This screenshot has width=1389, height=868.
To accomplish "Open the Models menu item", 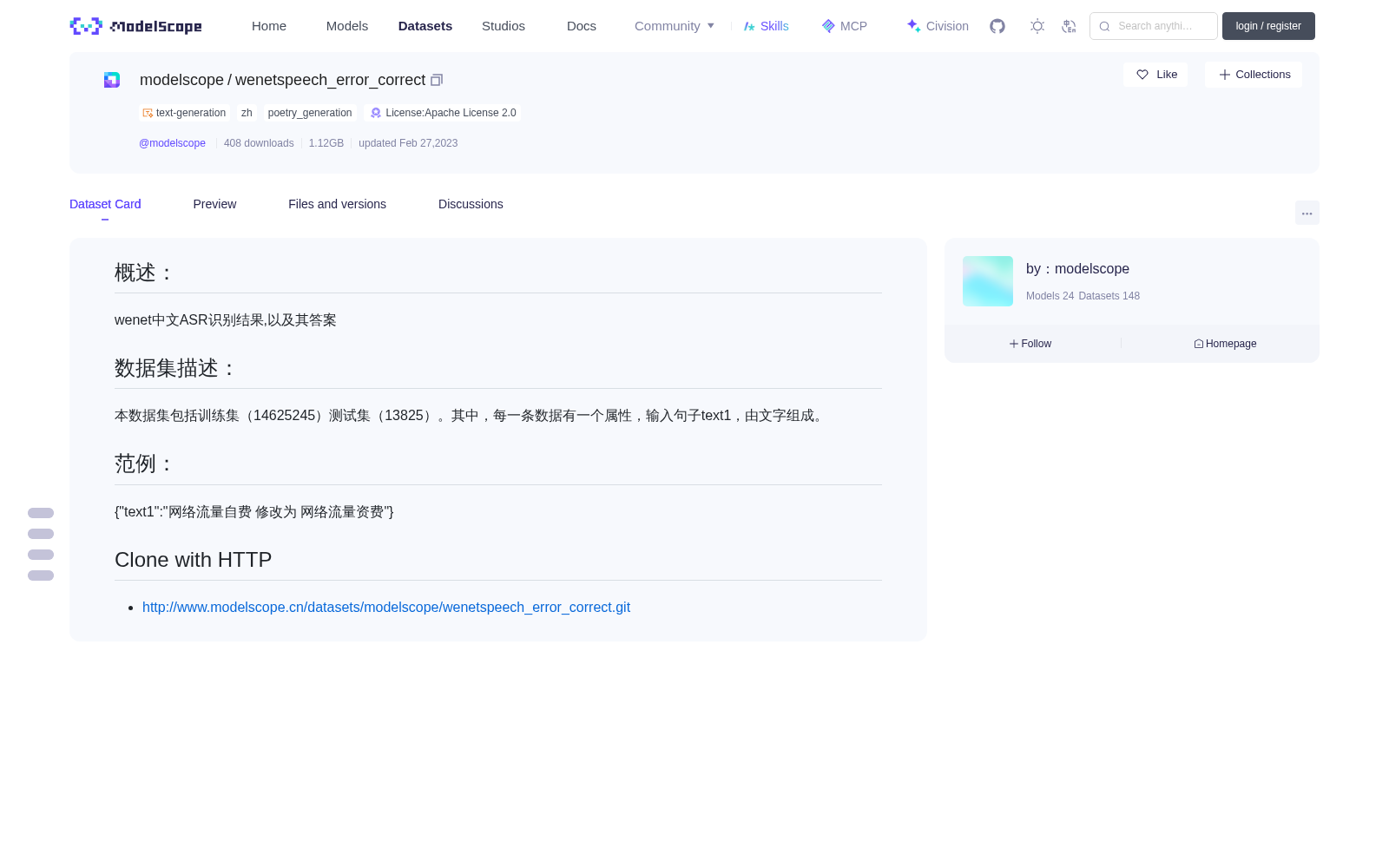I will click(347, 26).
